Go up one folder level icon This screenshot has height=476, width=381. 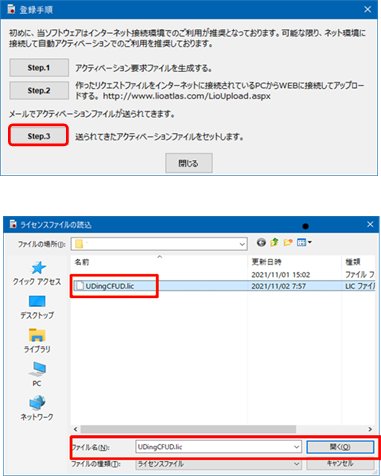coord(274,243)
